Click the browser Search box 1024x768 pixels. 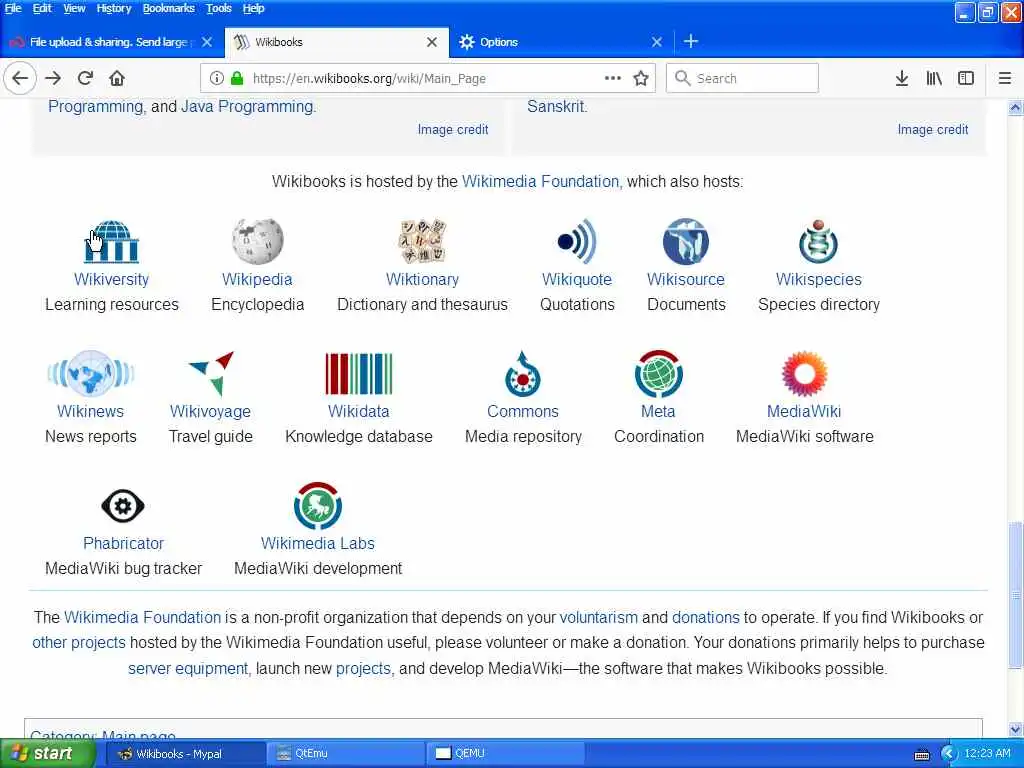click(743, 78)
